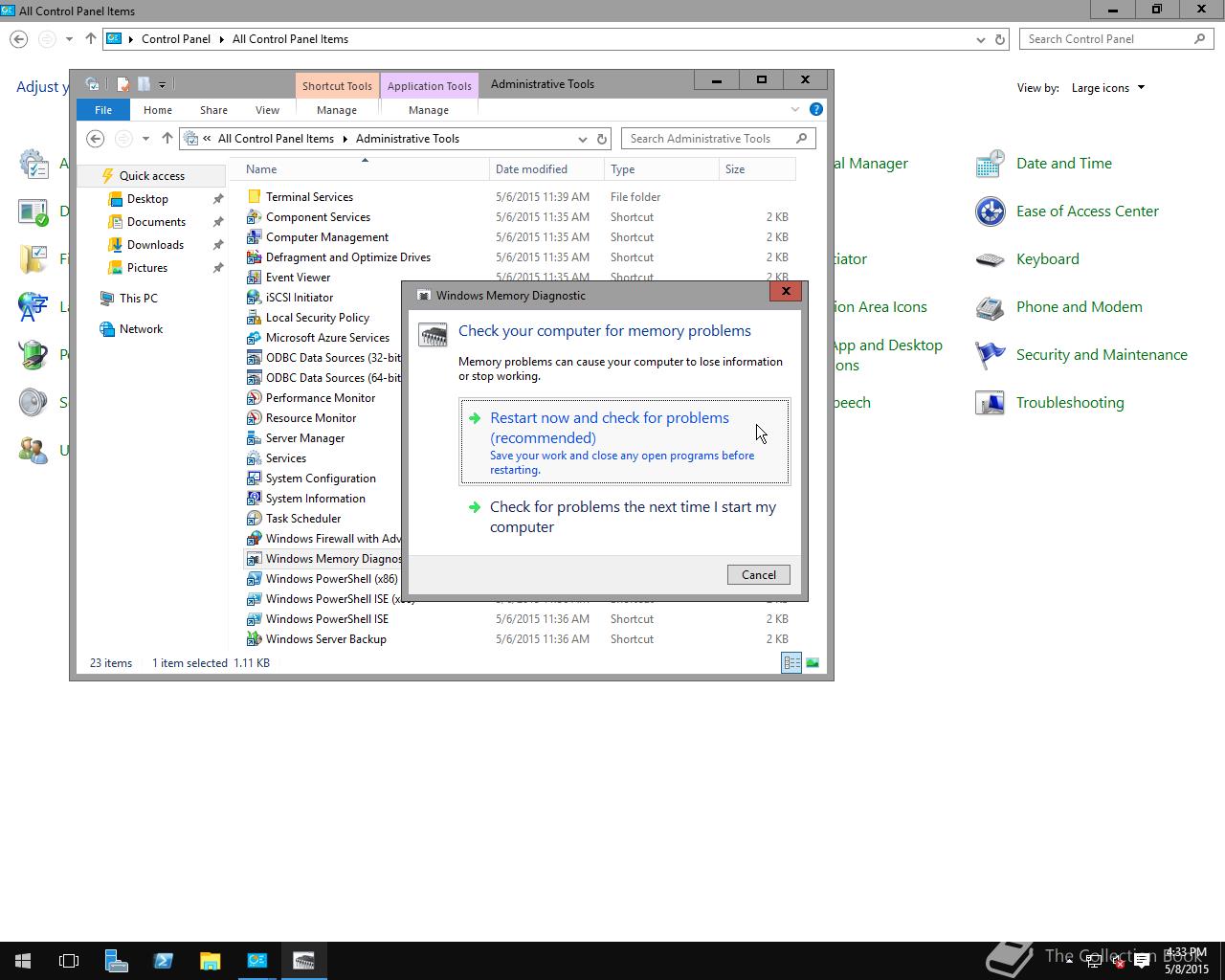1225x980 pixels.
Task: Switch to large icons view in Administrative Tools
Action: (x=812, y=662)
